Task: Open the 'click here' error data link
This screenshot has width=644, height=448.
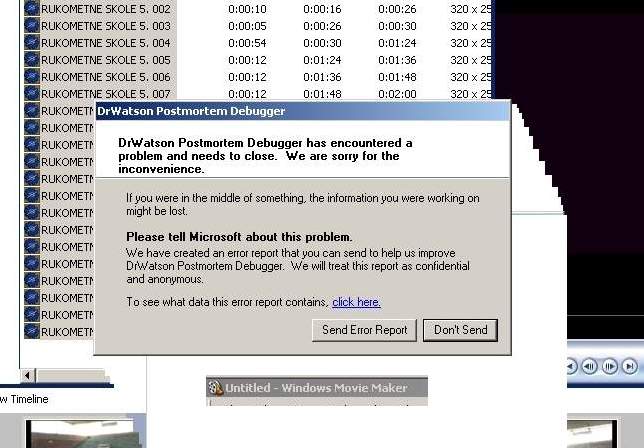Action: [356, 302]
